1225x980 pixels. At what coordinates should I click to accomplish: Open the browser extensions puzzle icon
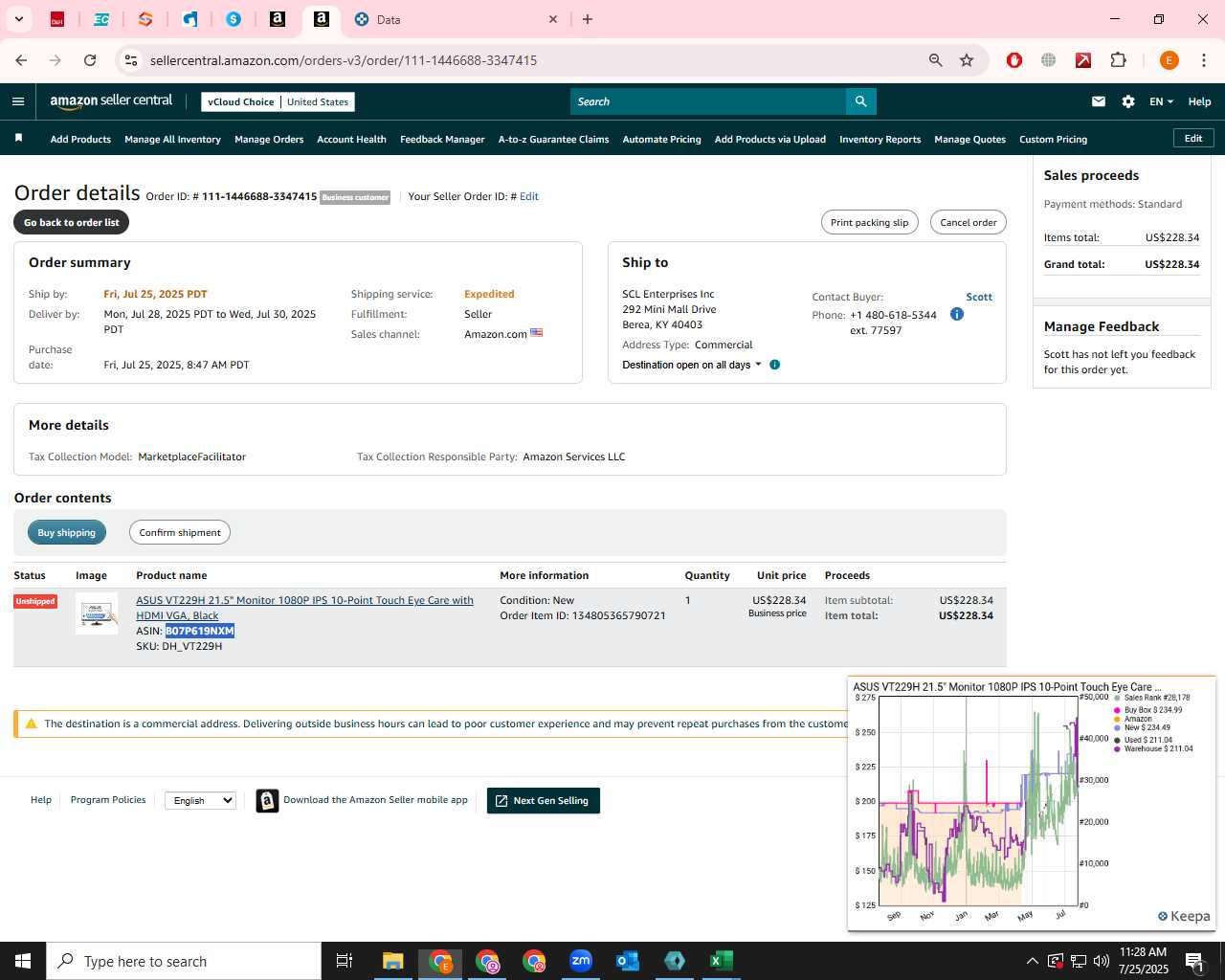point(1118,60)
